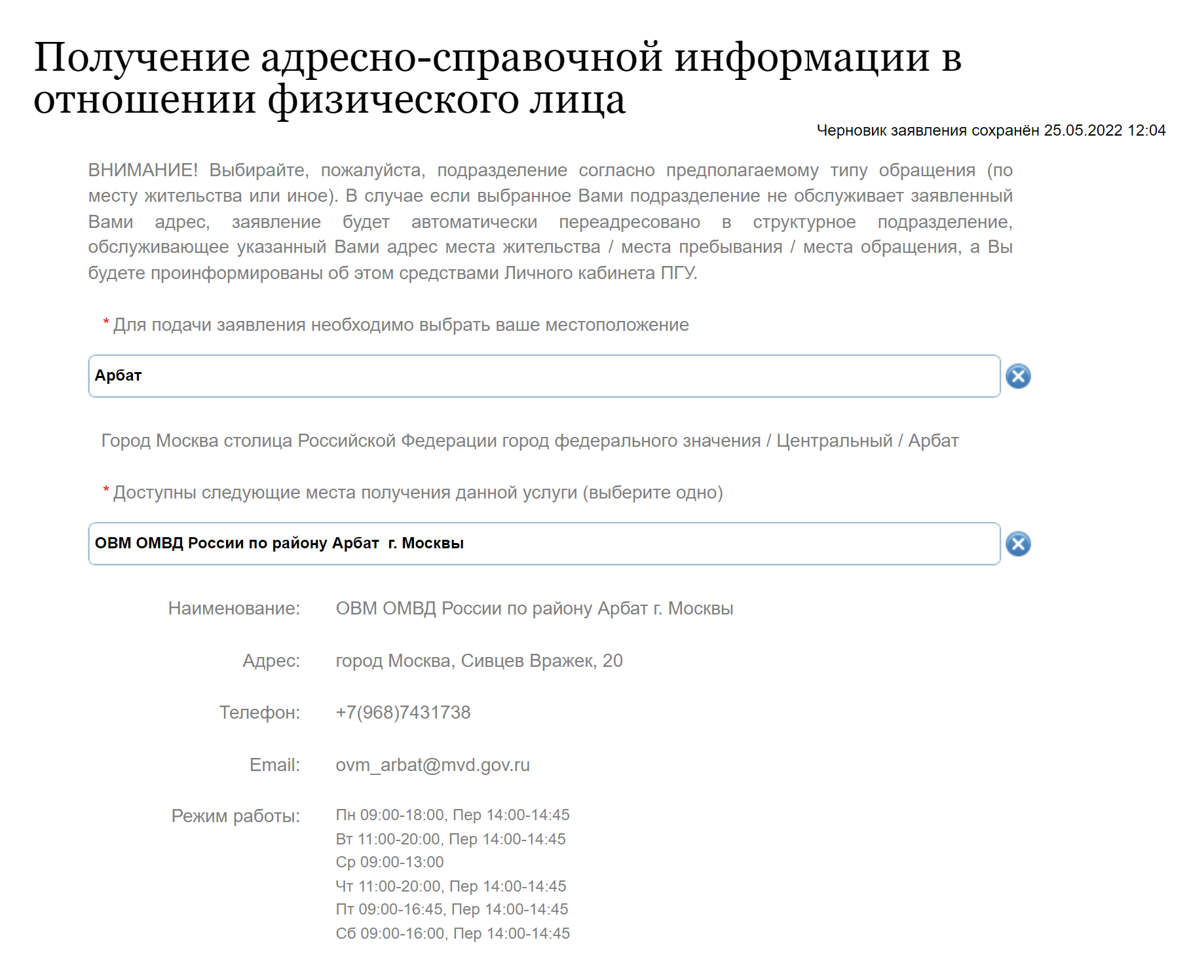The image size is (1204, 980).
Task: Click the phone number +7(968)7431738
Action: pyautogui.click(x=403, y=713)
